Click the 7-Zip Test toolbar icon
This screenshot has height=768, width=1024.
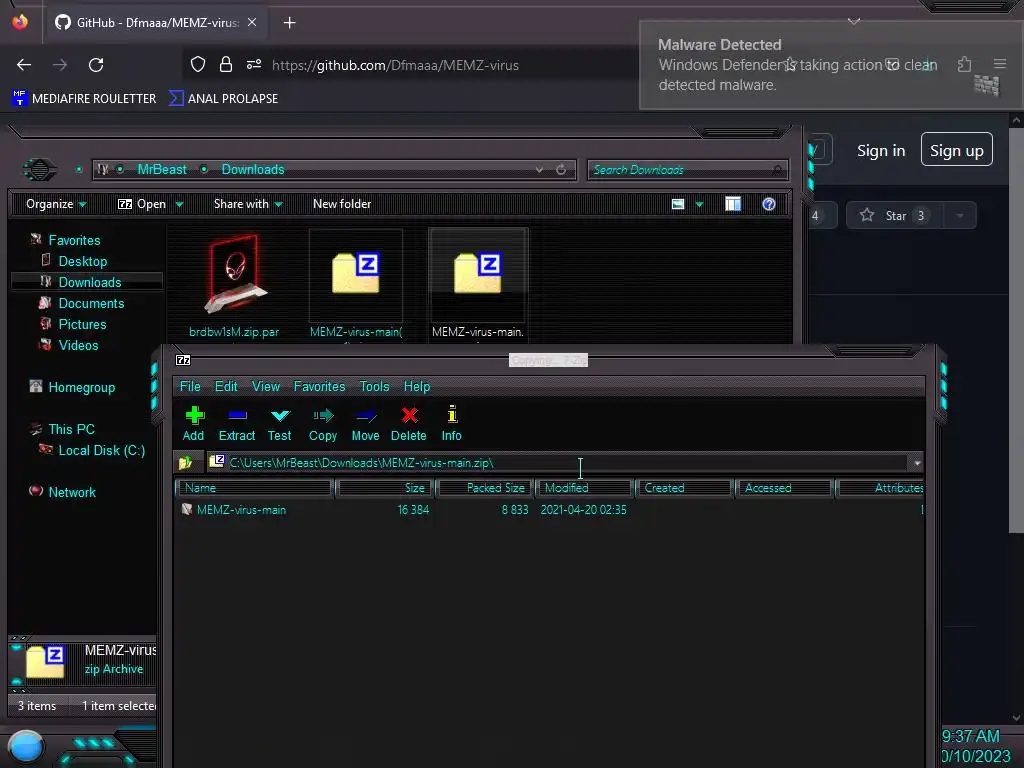click(280, 416)
